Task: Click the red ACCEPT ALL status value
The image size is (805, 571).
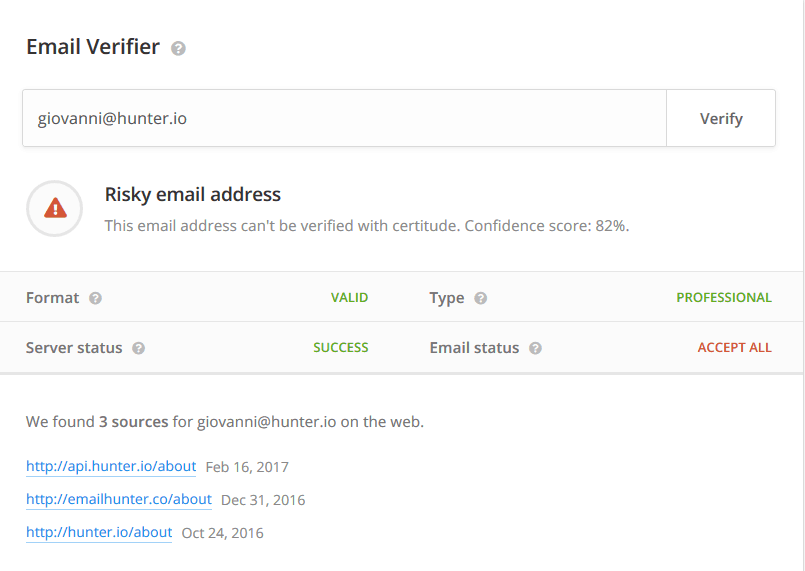Action: pyautogui.click(x=734, y=348)
